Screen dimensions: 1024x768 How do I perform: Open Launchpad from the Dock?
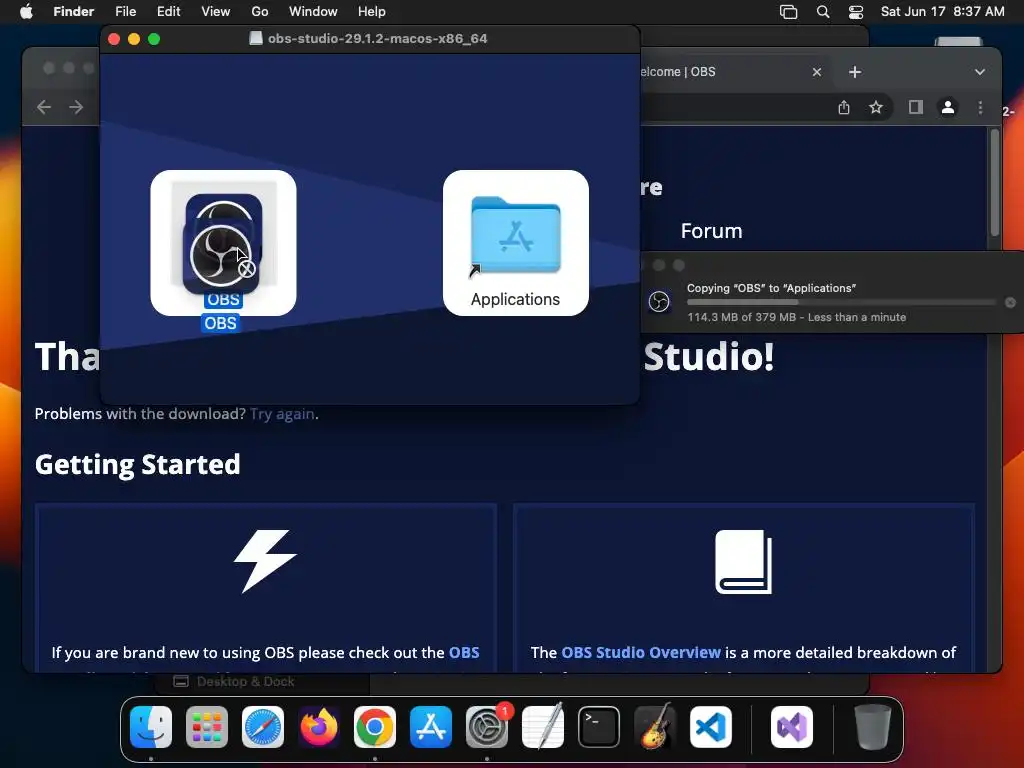pos(207,727)
